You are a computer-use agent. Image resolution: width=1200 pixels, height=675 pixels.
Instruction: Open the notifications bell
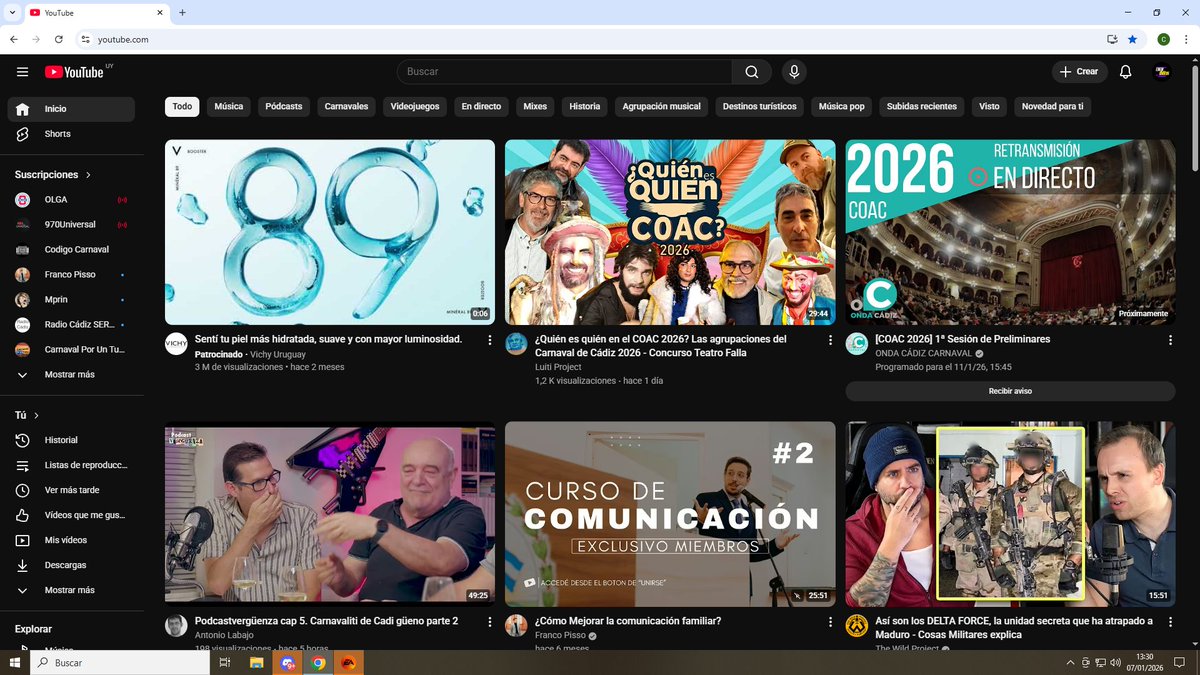(x=1125, y=72)
